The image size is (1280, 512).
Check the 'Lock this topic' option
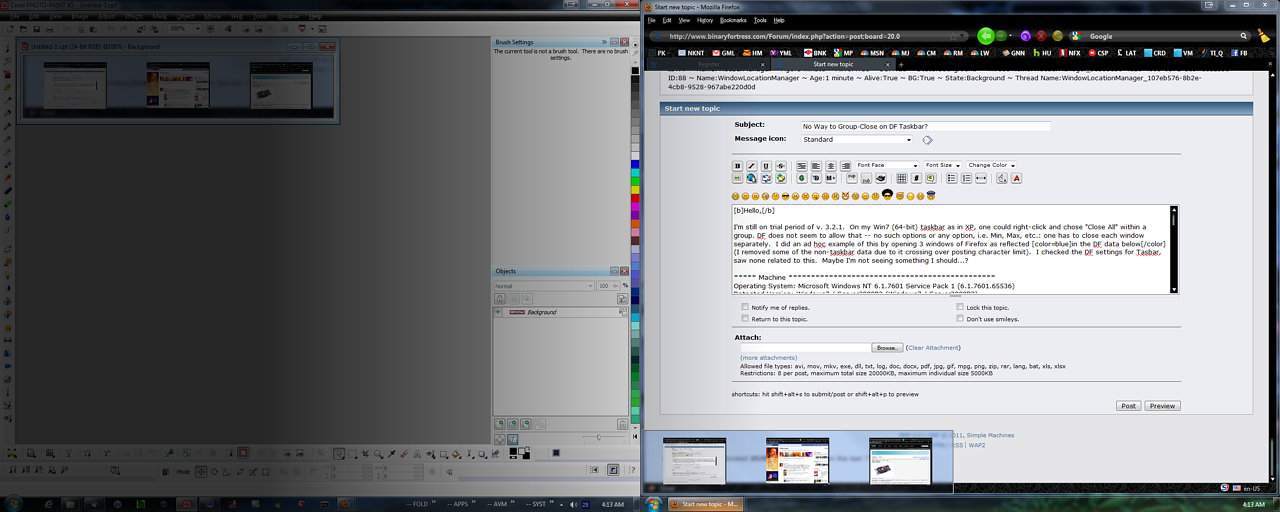(x=960, y=307)
